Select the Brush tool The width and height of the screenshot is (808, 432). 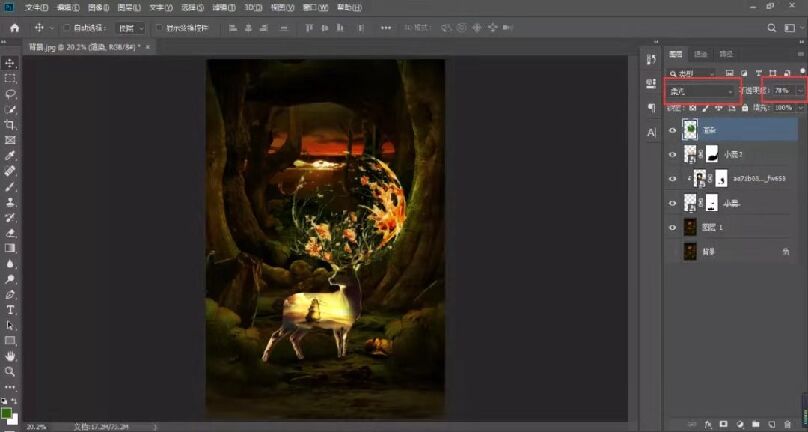point(10,187)
